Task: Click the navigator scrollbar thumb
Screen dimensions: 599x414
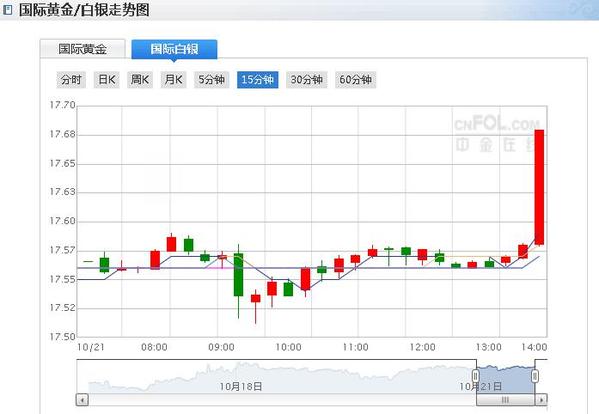Action: (505, 400)
